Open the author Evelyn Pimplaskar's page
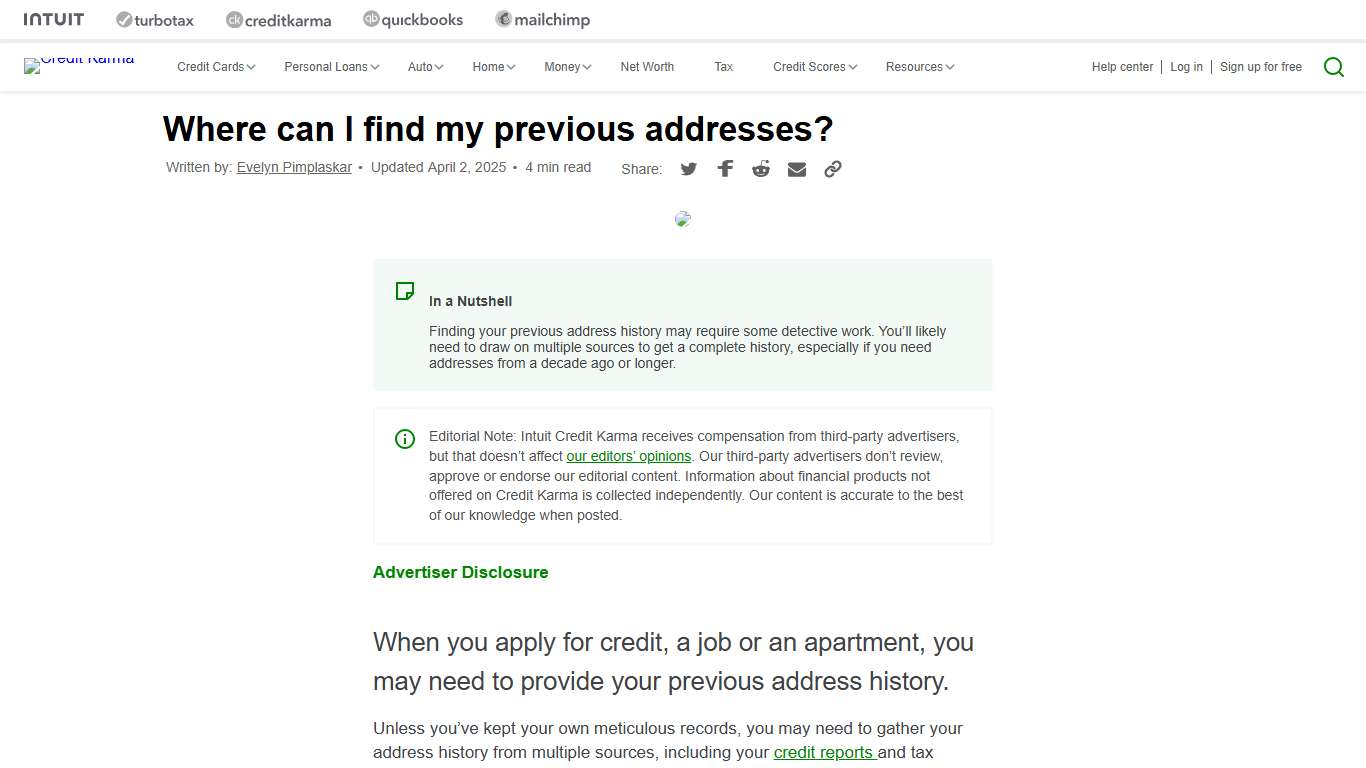 (294, 167)
